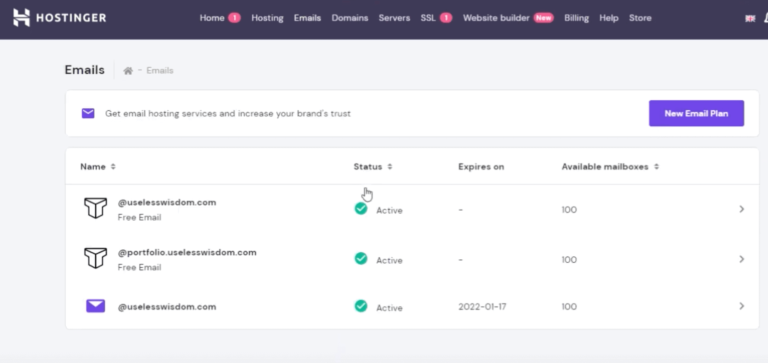Sort the table by Status

[x=373, y=167]
